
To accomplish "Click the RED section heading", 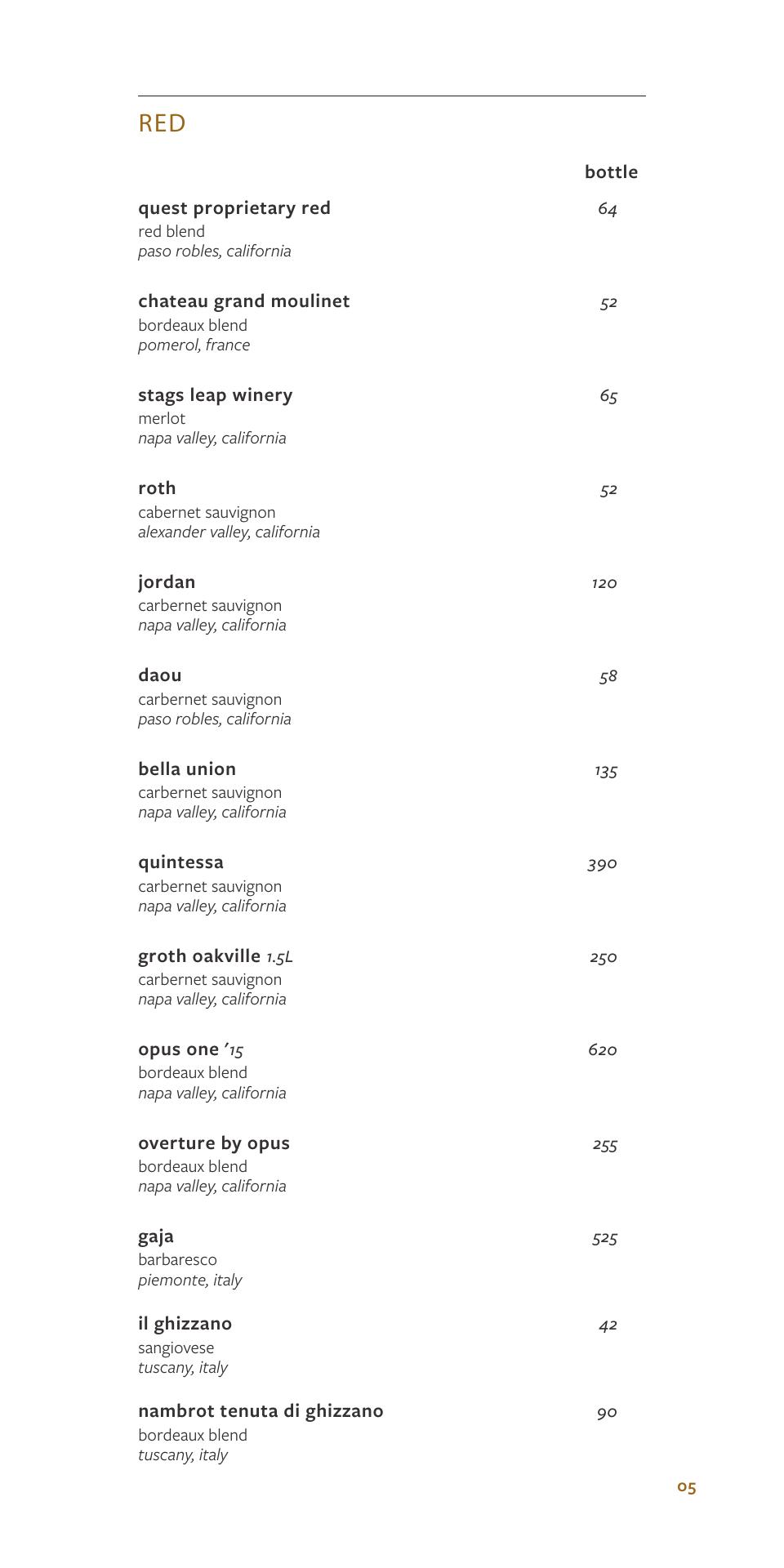I will tap(162, 123).
